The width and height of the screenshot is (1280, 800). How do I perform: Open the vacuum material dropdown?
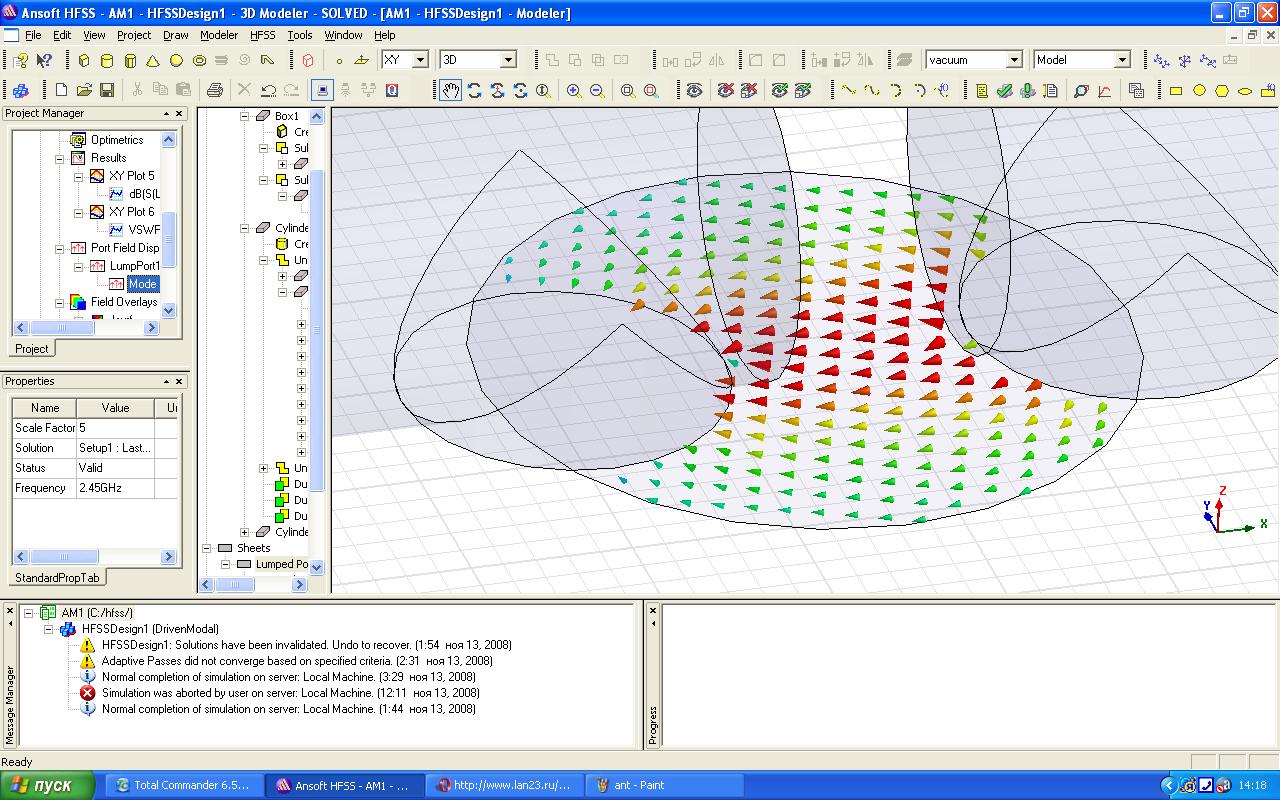pos(1014,60)
